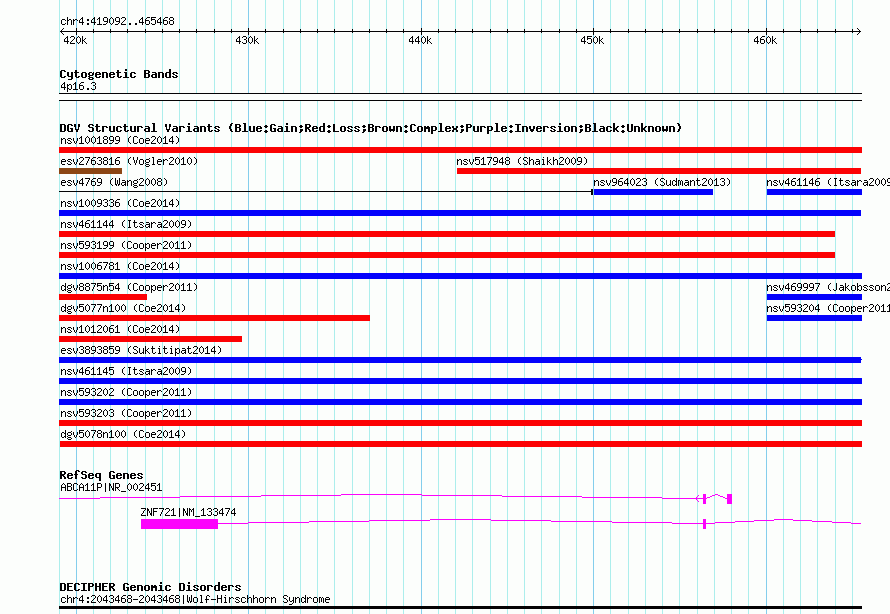Click the nsv1012061 (Coe2014) red loss bar
Image resolution: width=890 pixels, height=614 pixels.
click(x=150, y=339)
